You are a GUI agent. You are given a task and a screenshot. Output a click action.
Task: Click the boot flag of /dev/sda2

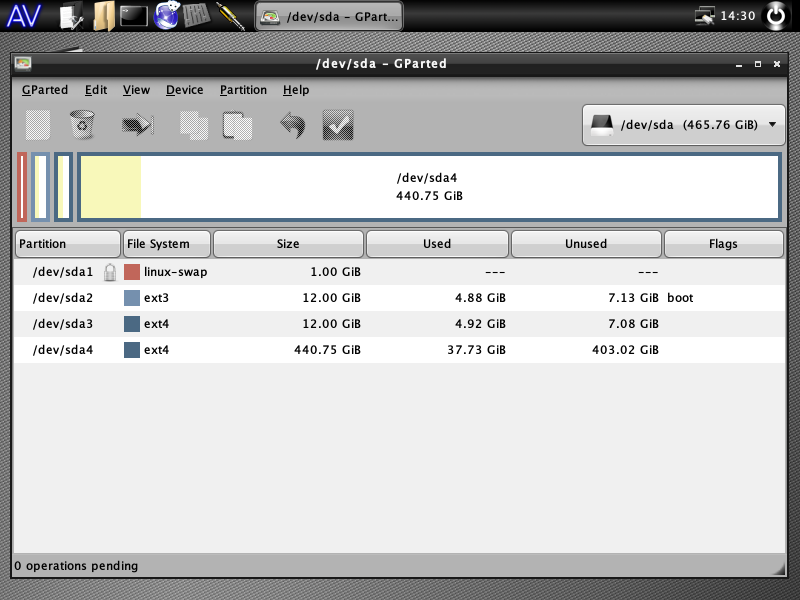680,298
